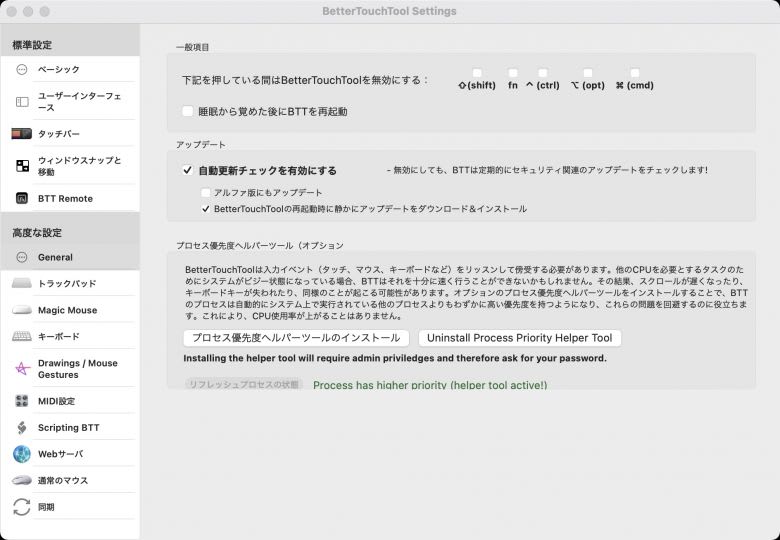Image resolution: width=780 pixels, height=540 pixels.
Task: Select General under 高度な設定
Action: (x=71, y=257)
